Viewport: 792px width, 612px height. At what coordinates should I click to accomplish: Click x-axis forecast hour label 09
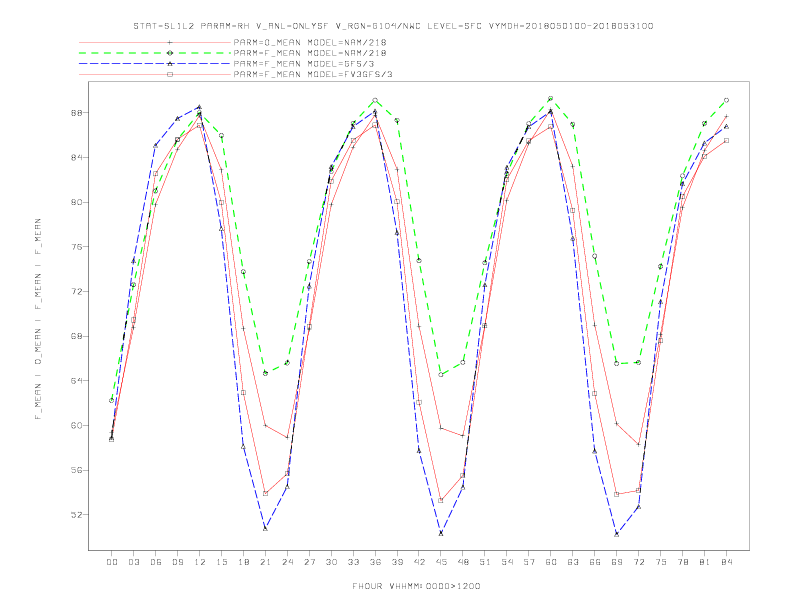coord(177,562)
